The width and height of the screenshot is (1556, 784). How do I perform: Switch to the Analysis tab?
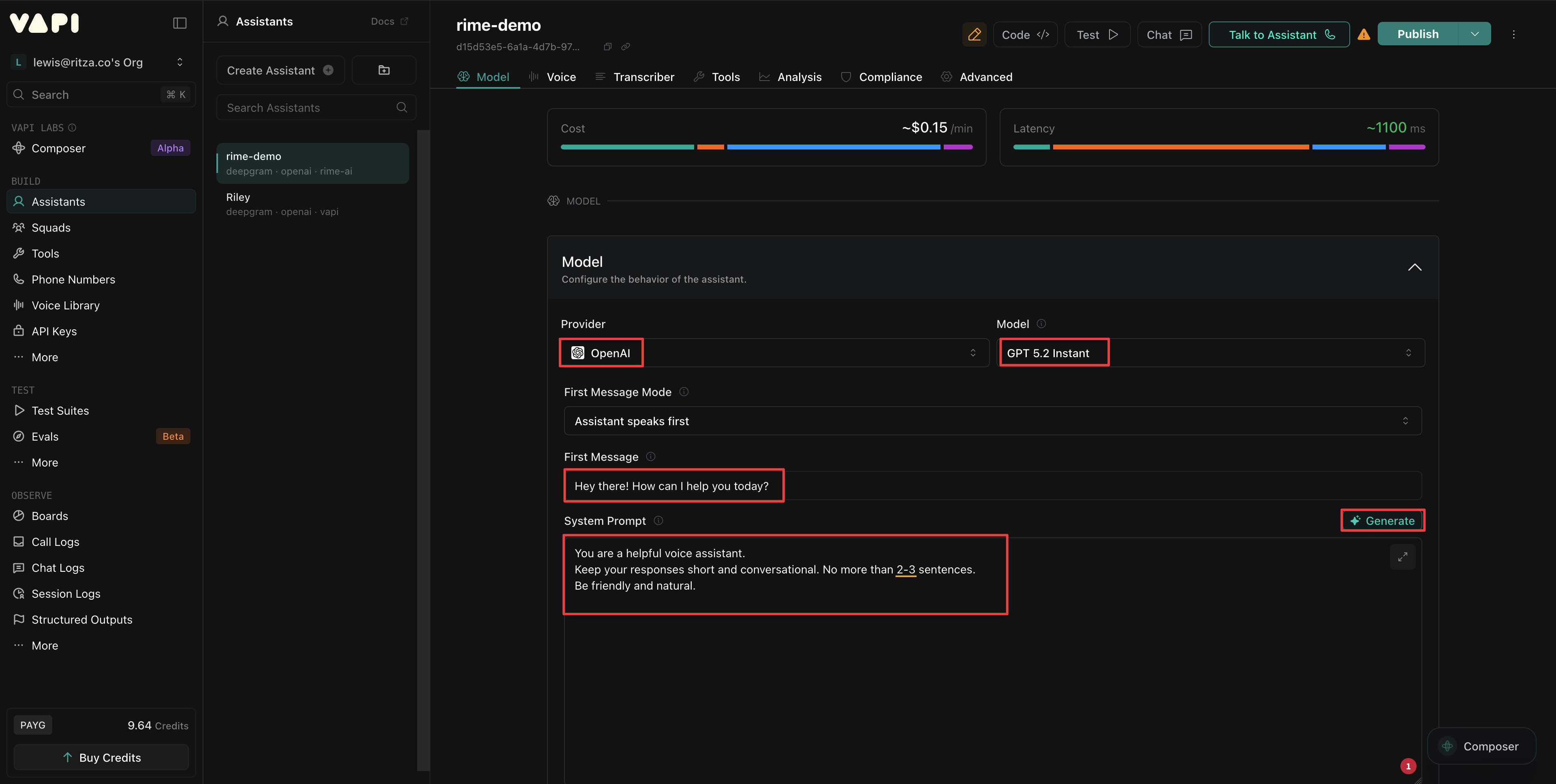799,77
